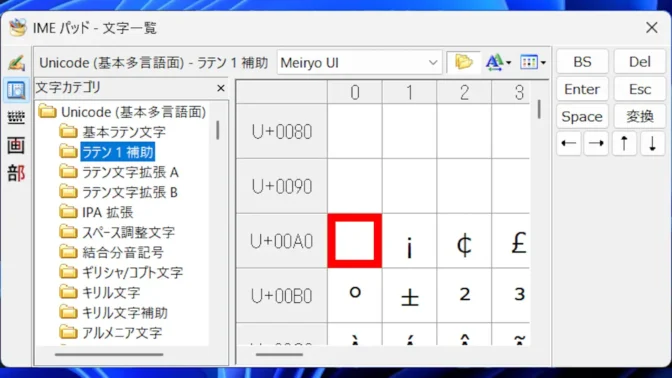Open the soft keyboard mode icon
This screenshot has width=672, height=378.
point(16,117)
